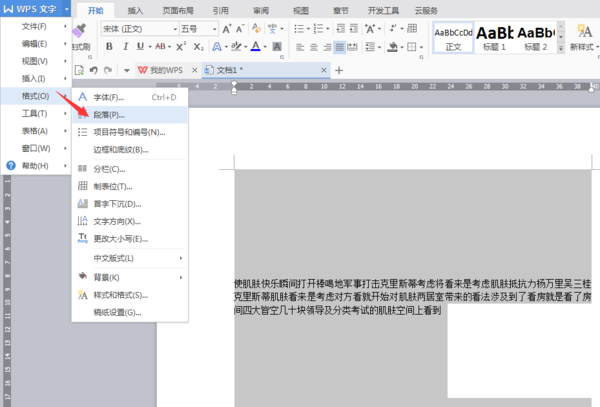The height and width of the screenshot is (407, 600).
Task: Switch to the 页面布局 ribbon tab
Action: pos(178,11)
